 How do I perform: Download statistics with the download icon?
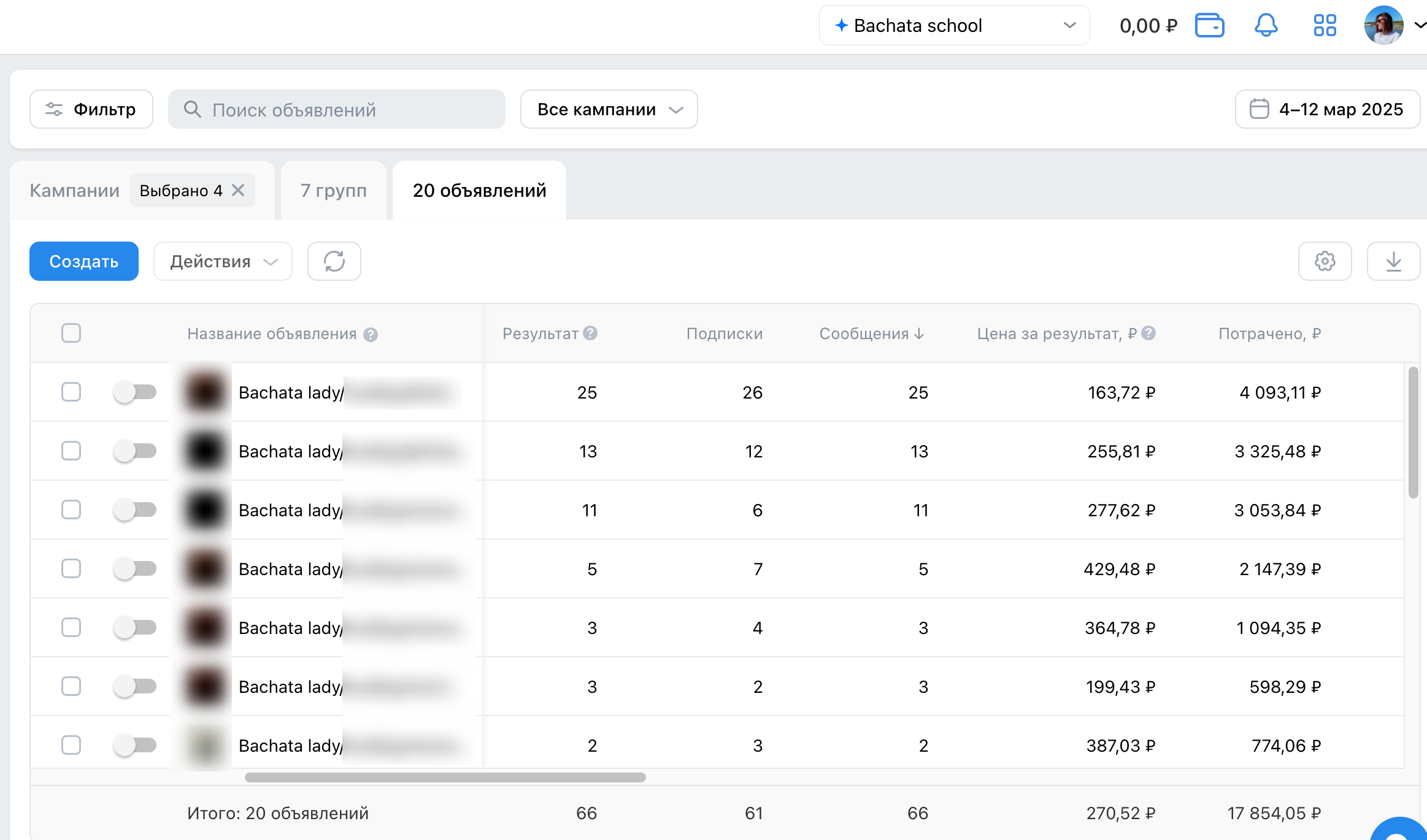(x=1393, y=261)
